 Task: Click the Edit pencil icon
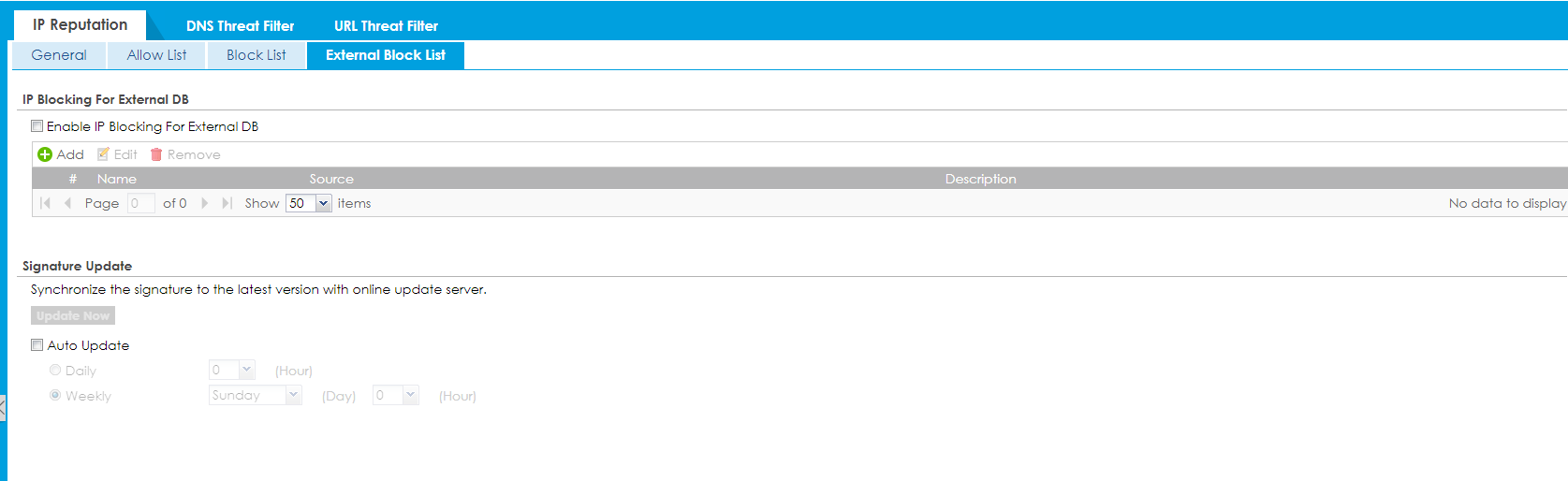[x=104, y=154]
